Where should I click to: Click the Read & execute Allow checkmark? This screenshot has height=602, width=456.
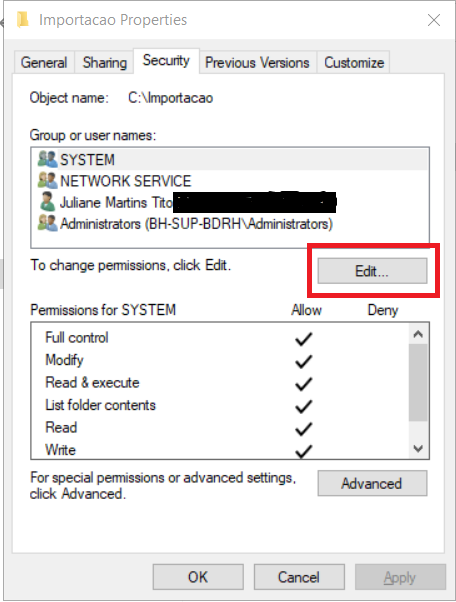[x=304, y=384]
